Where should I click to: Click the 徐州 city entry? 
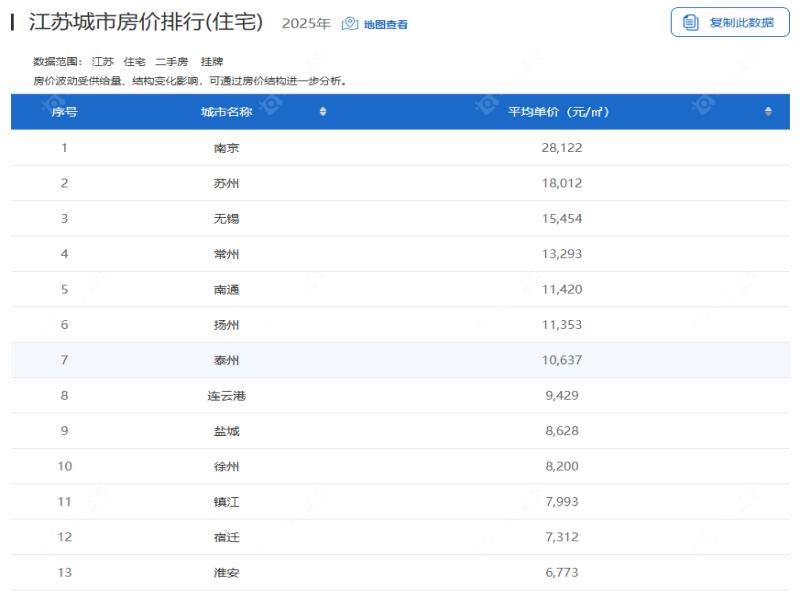[226, 467]
